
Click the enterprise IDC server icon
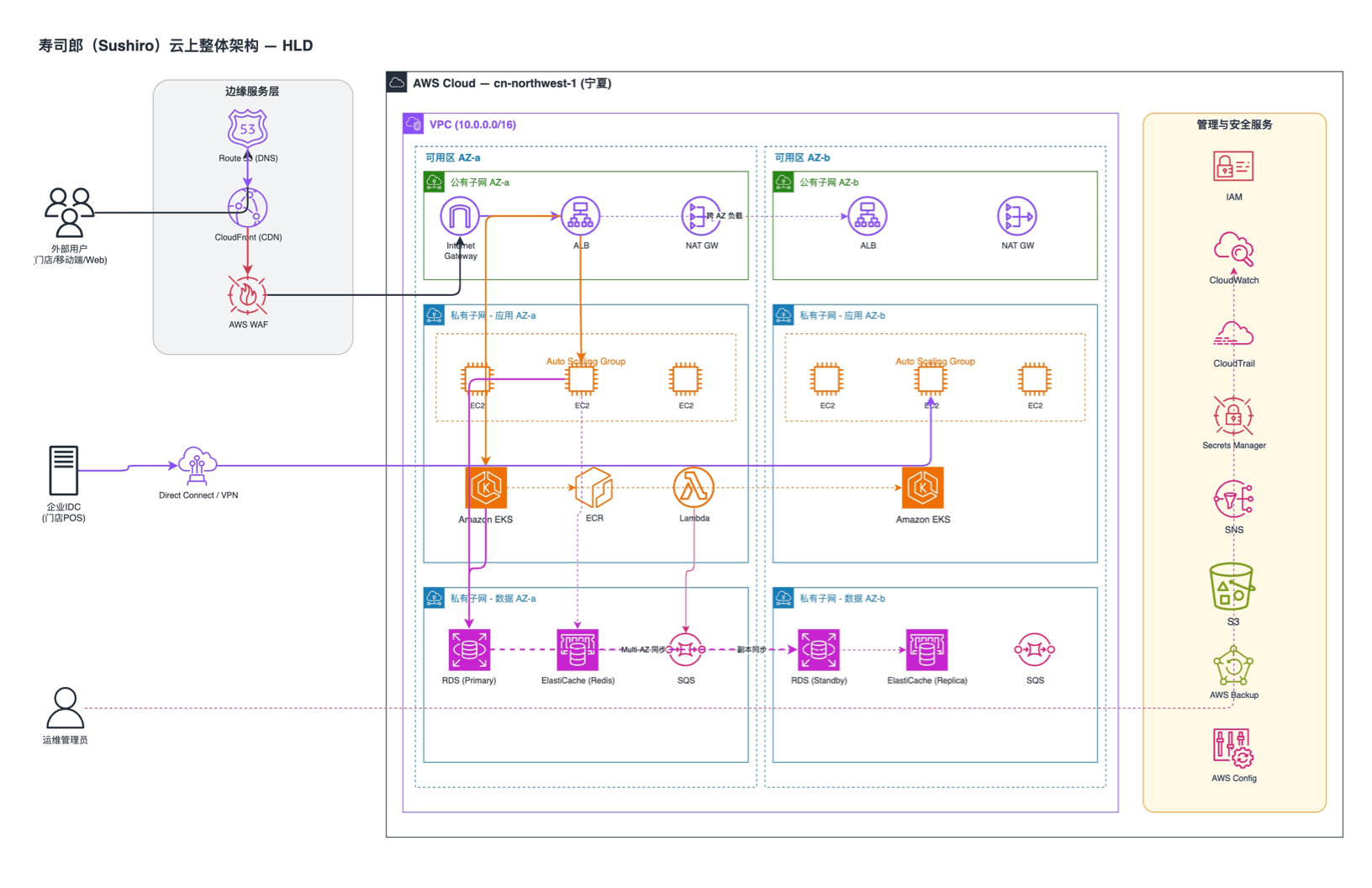[63, 470]
